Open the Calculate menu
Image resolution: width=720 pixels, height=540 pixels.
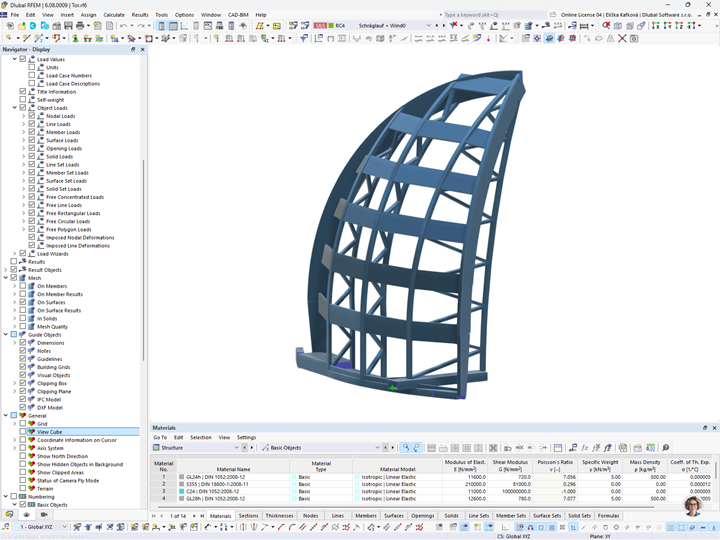coord(114,15)
